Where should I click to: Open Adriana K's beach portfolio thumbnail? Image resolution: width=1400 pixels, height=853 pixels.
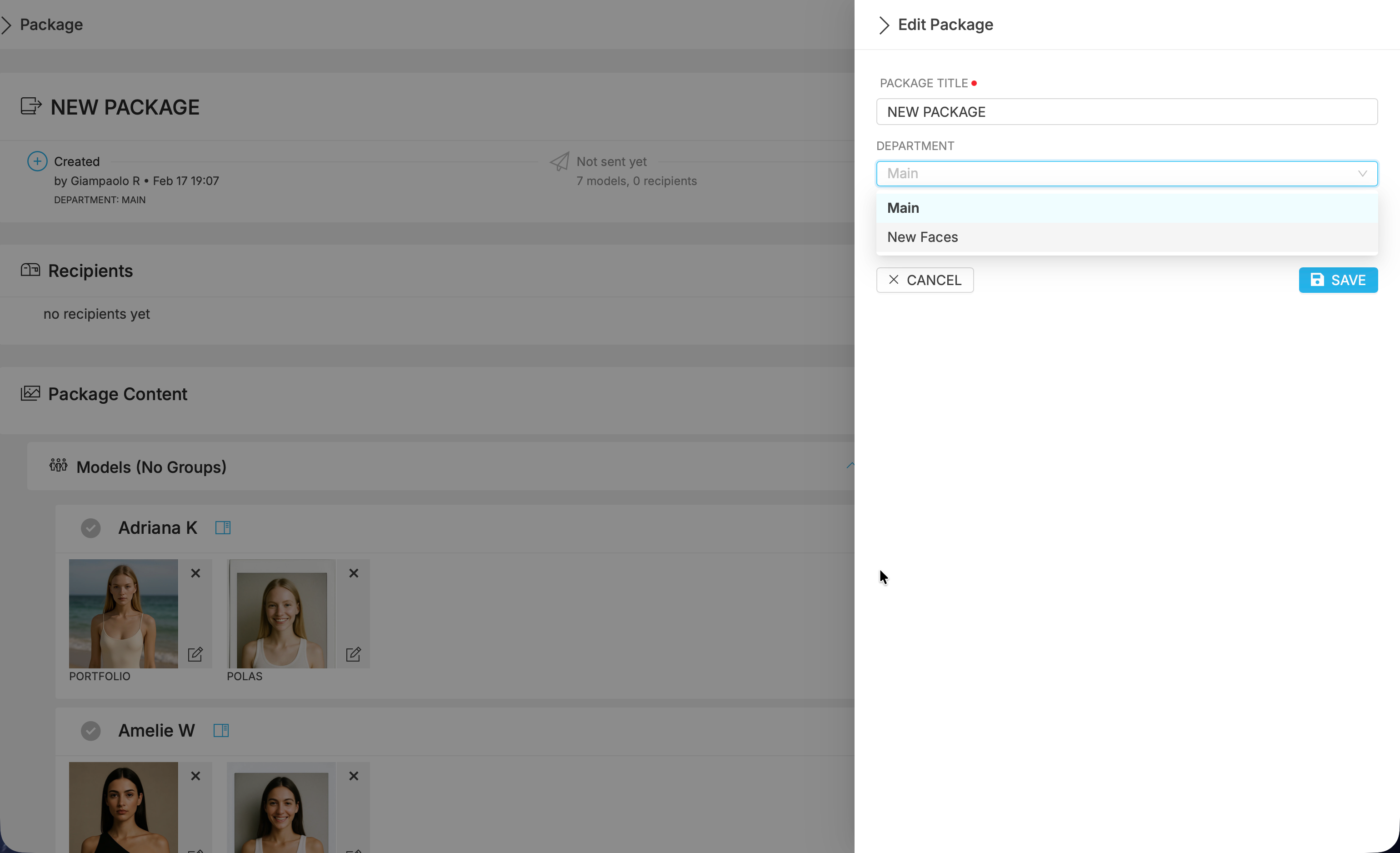tap(123, 613)
